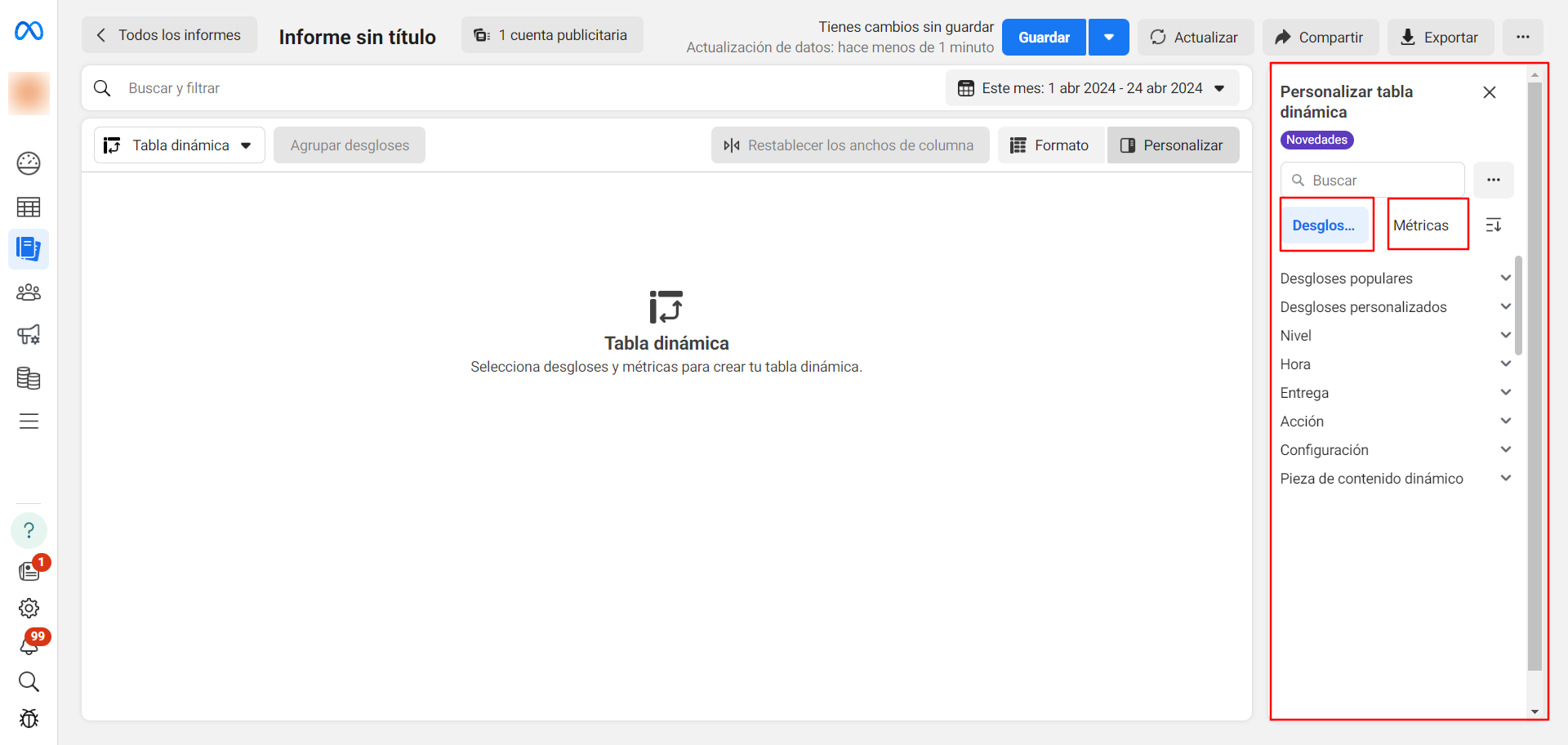Expand the Acción section
This screenshot has height=745, width=1568.
(x=1396, y=422)
